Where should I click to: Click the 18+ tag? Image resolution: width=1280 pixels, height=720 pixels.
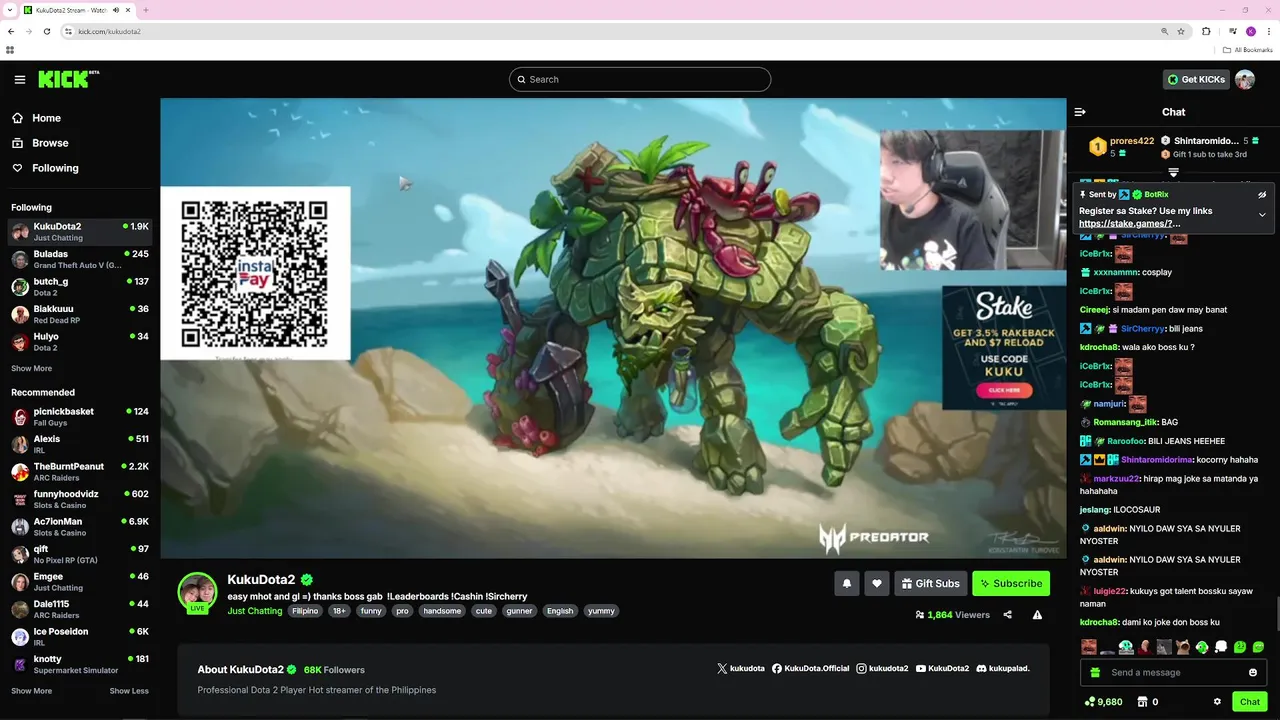[x=339, y=611]
